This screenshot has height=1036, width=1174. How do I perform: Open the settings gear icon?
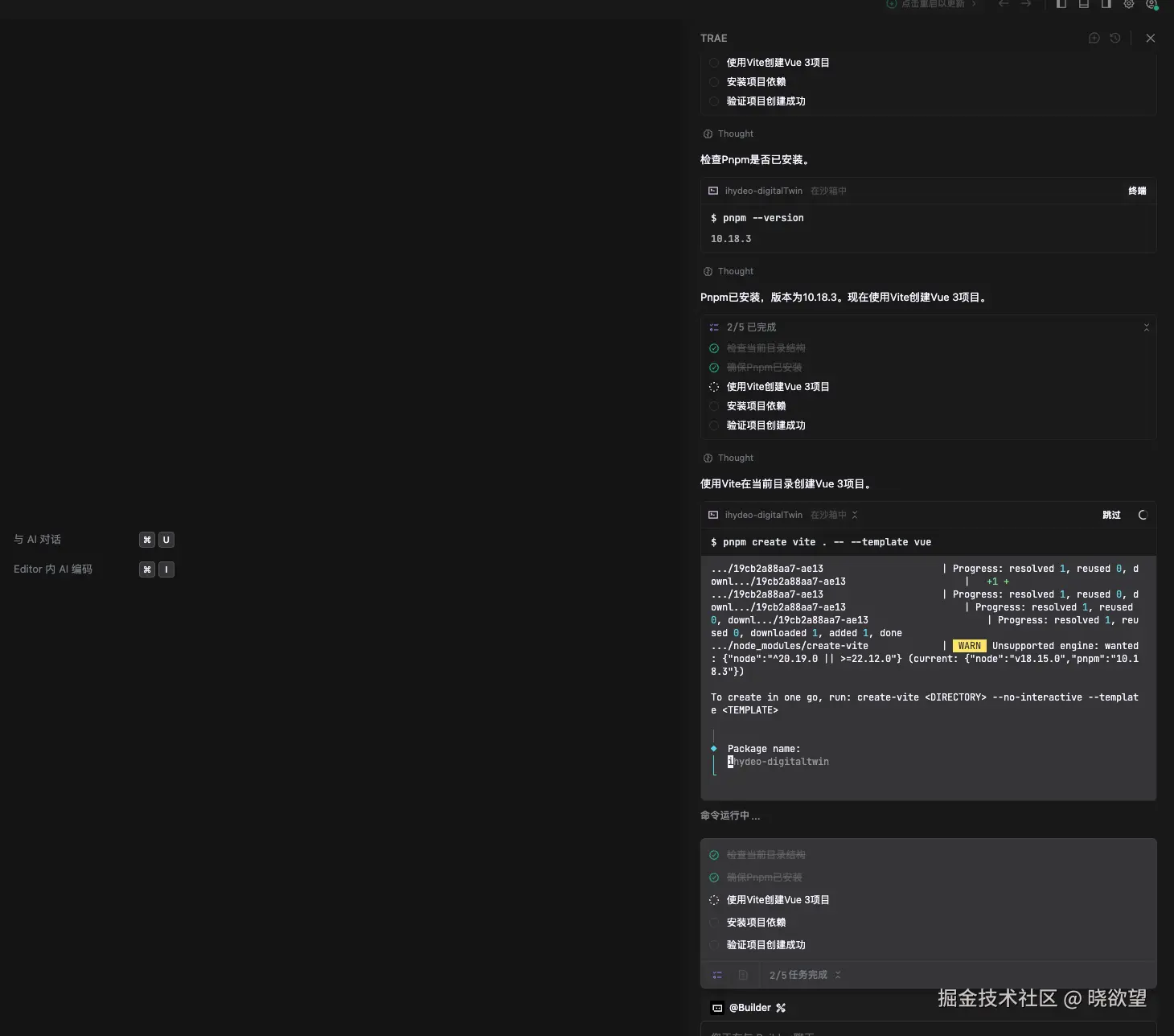1129,4
